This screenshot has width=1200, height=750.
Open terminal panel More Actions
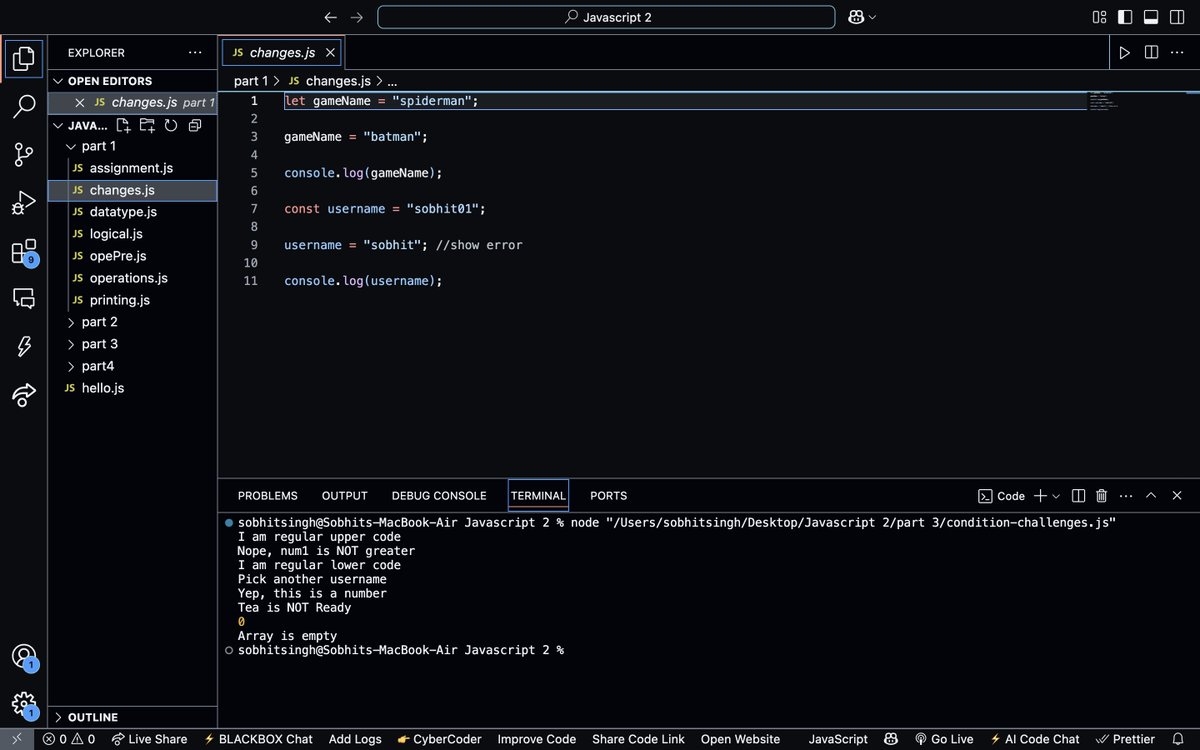[x=1127, y=495]
